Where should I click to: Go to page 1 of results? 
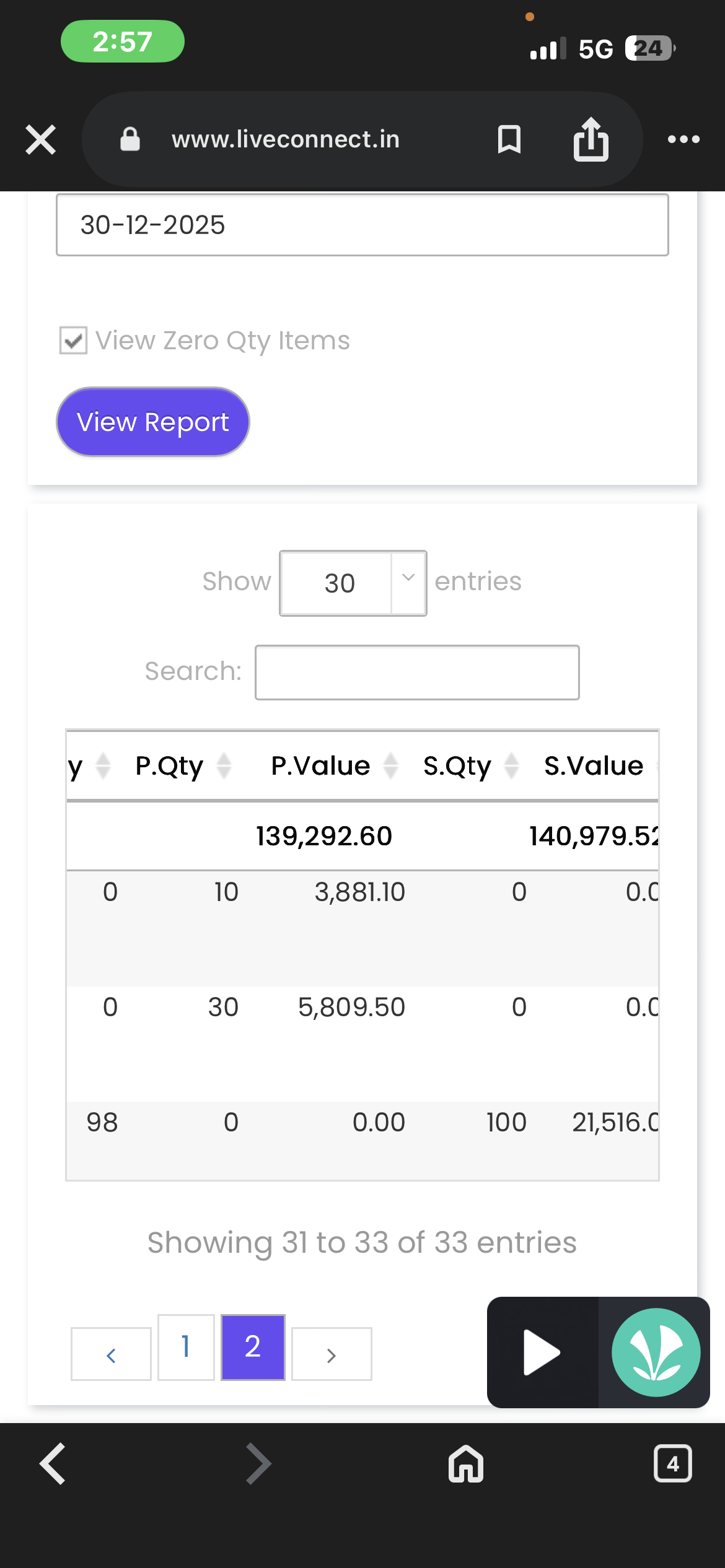(x=186, y=1347)
